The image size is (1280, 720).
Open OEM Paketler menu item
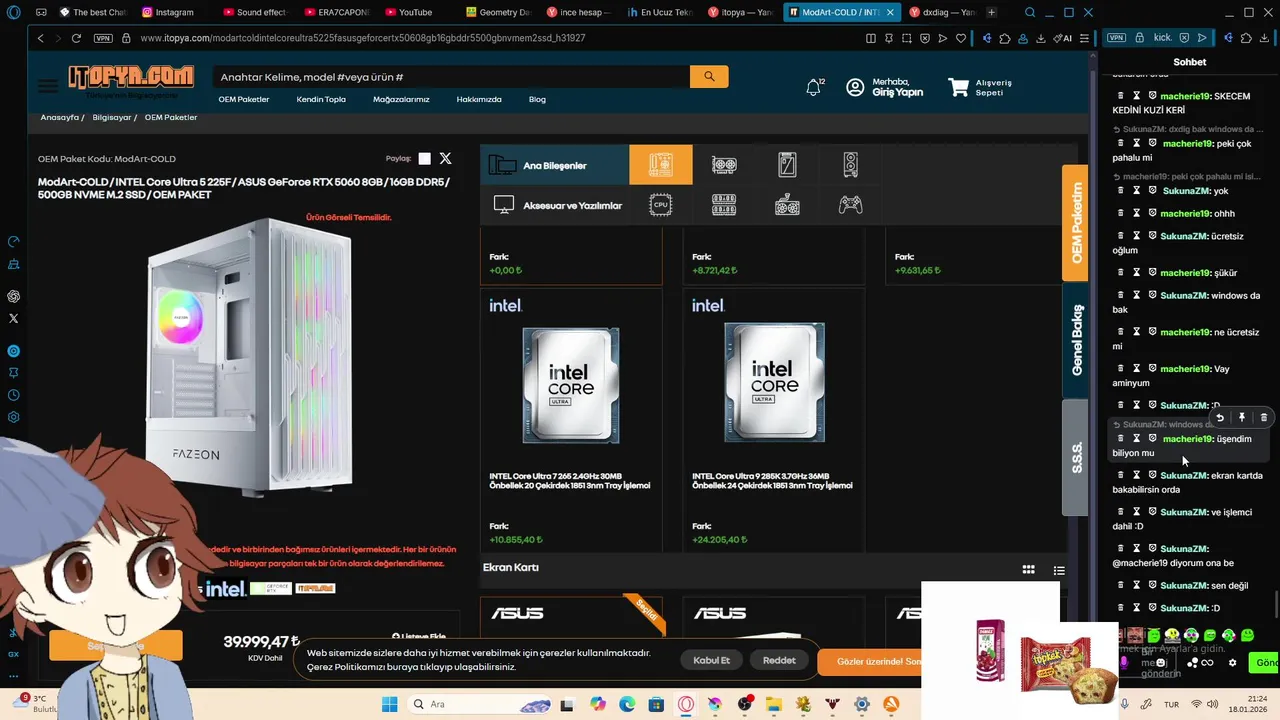pyautogui.click(x=244, y=99)
